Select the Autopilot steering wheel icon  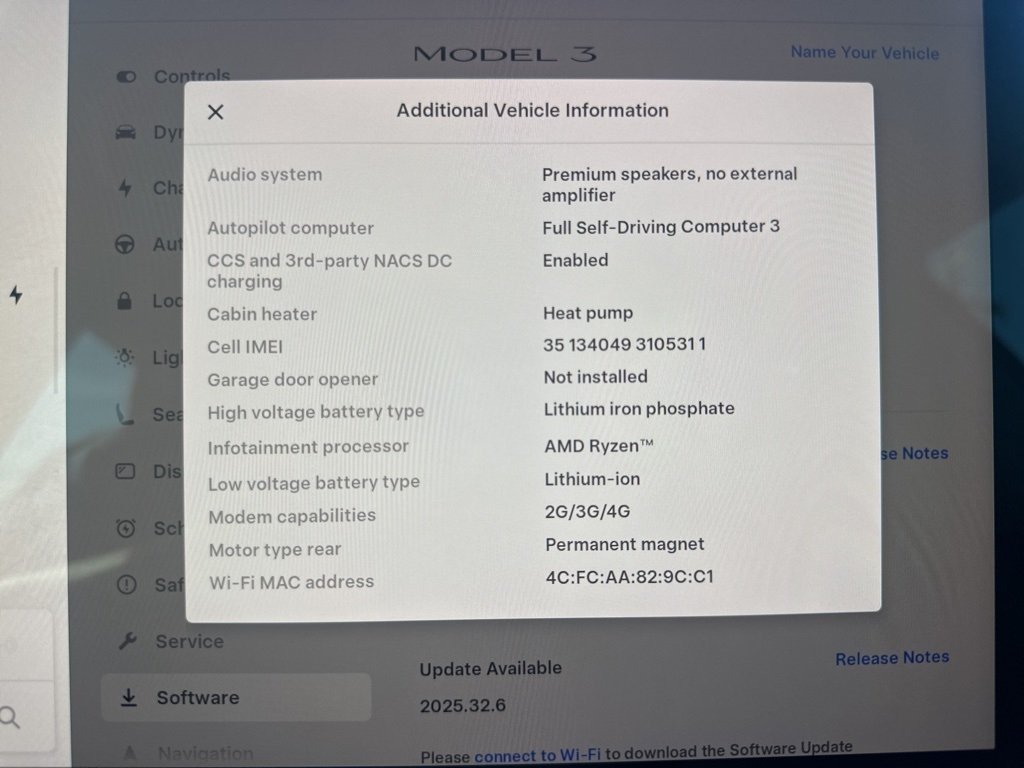[125, 244]
